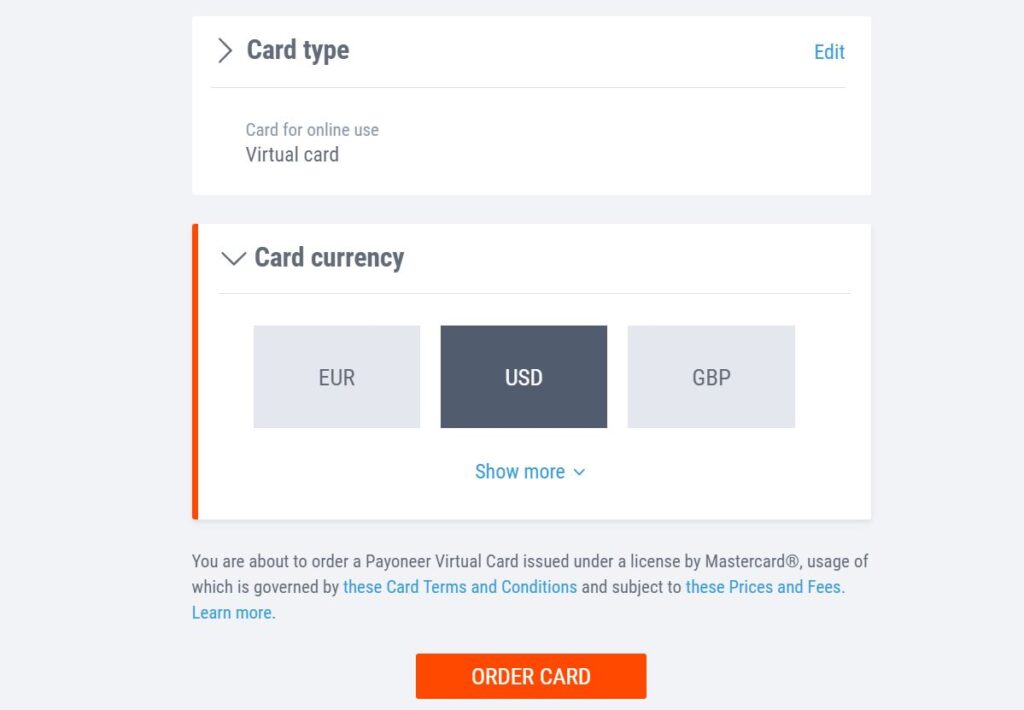Screen dimensions: 1024x710
Task: Click the orange accent bar on the currency panel
Action: click(195, 370)
